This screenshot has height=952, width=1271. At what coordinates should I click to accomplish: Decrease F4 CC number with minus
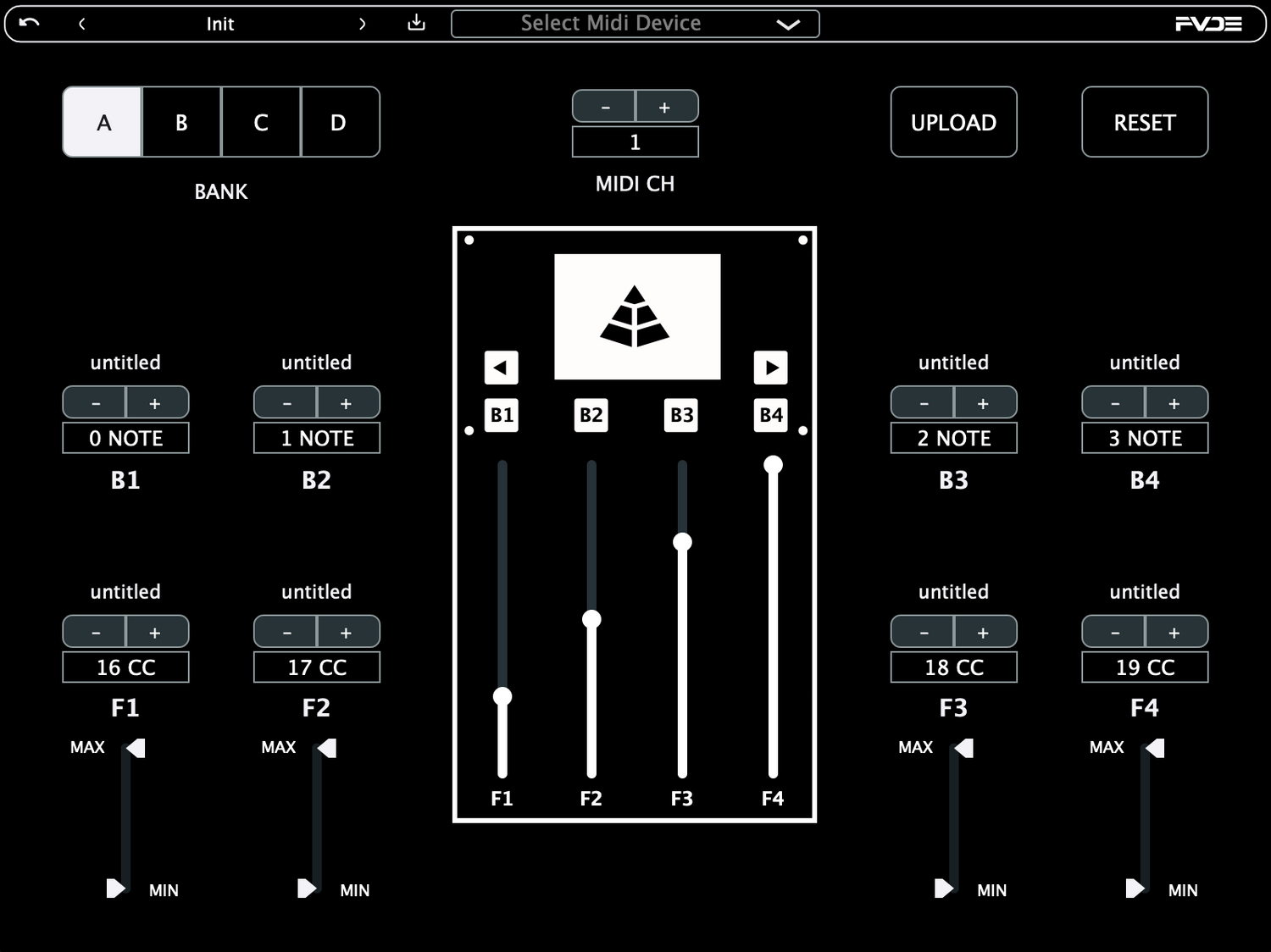coord(1114,633)
